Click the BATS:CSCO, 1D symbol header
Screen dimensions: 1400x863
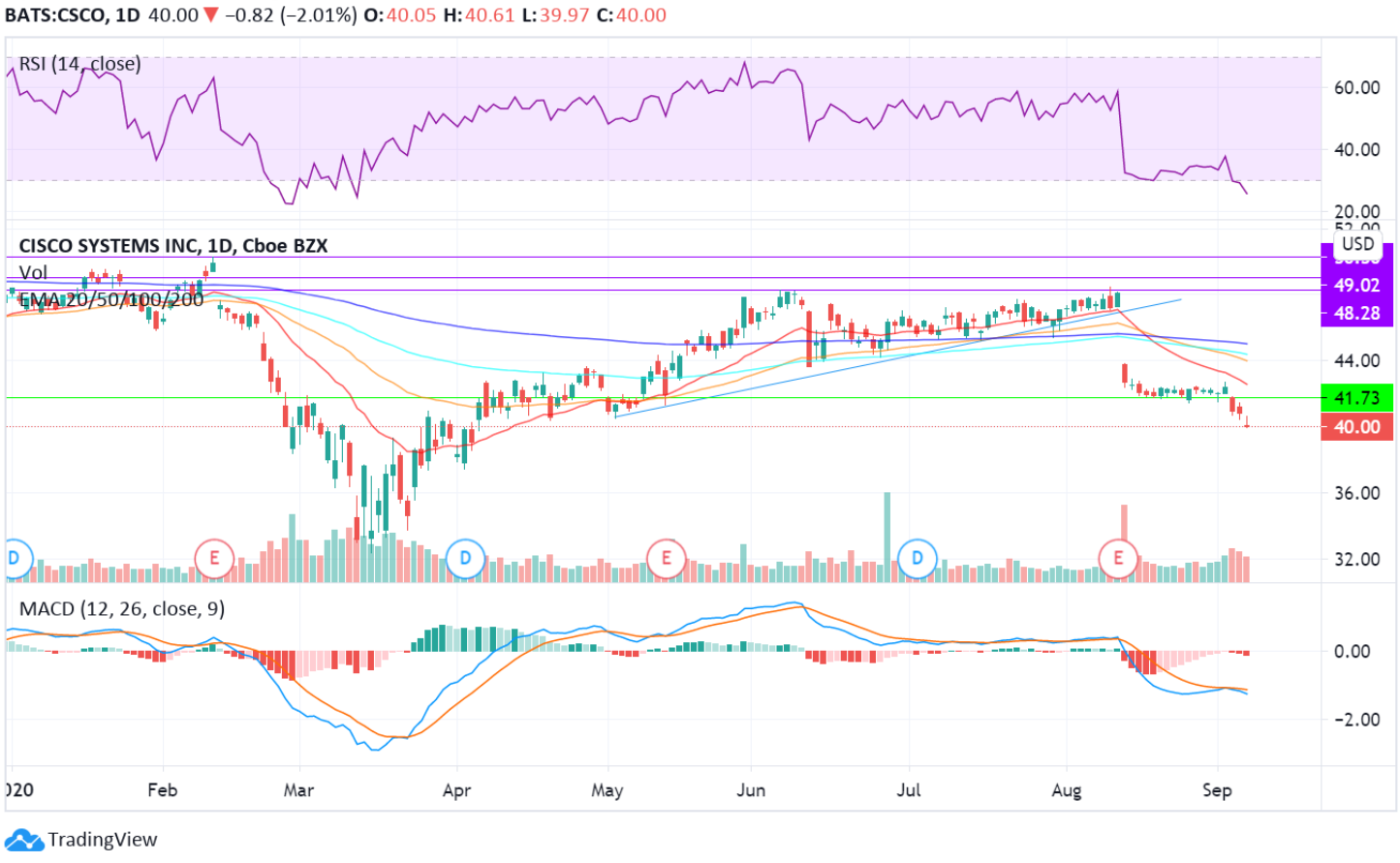point(73,15)
